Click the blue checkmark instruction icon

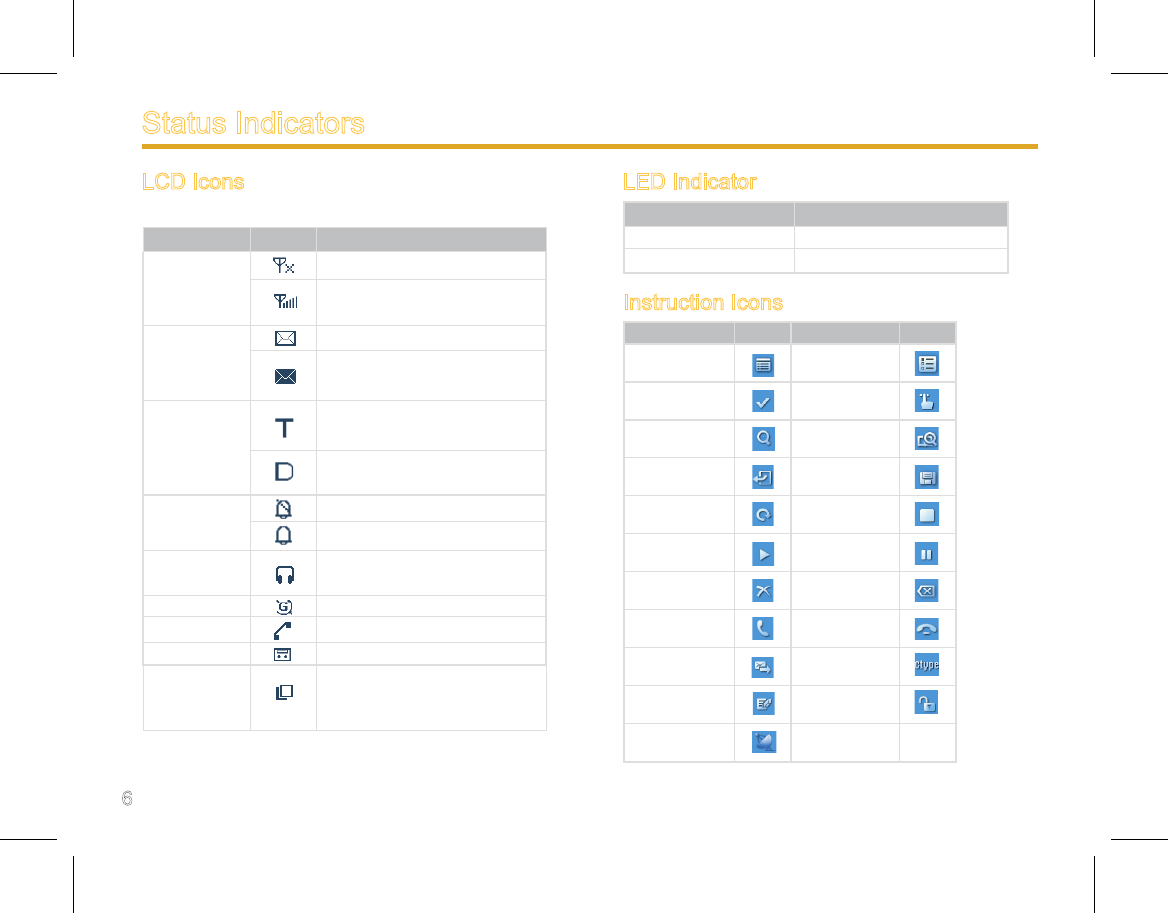pos(763,401)
